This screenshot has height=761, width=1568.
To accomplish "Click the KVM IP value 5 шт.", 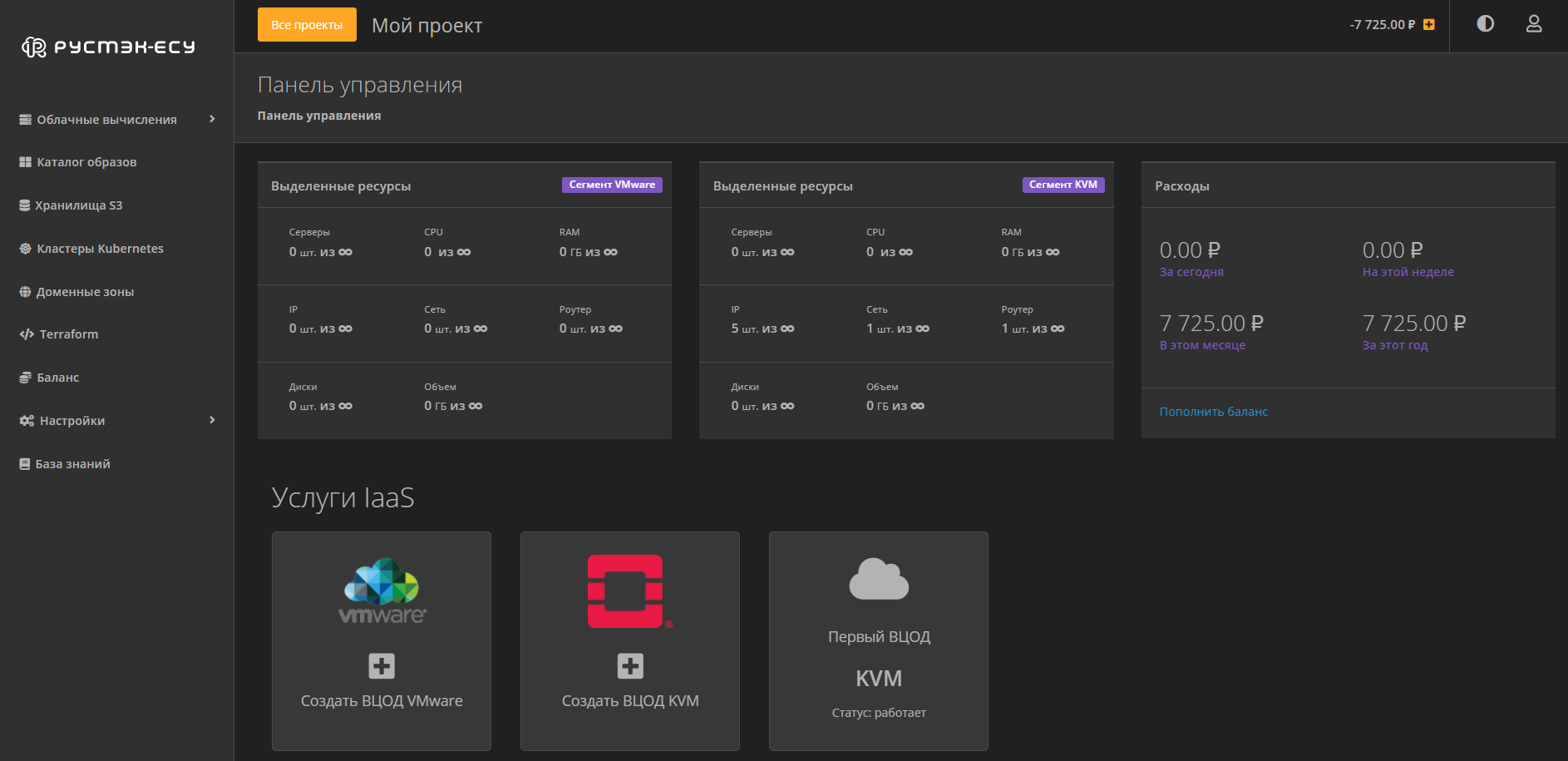I will tap(762, 329).
